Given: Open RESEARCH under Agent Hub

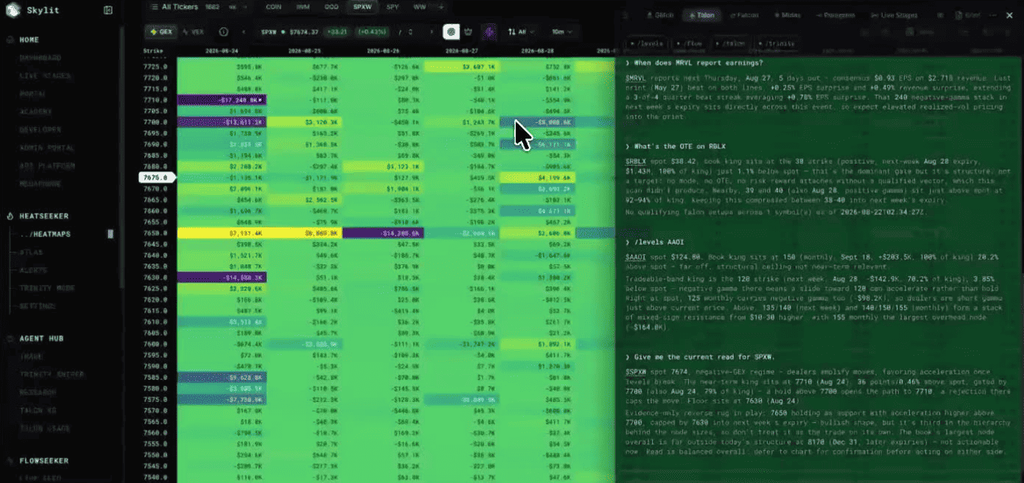Looking at the screenshot, I should pos(37,392).
